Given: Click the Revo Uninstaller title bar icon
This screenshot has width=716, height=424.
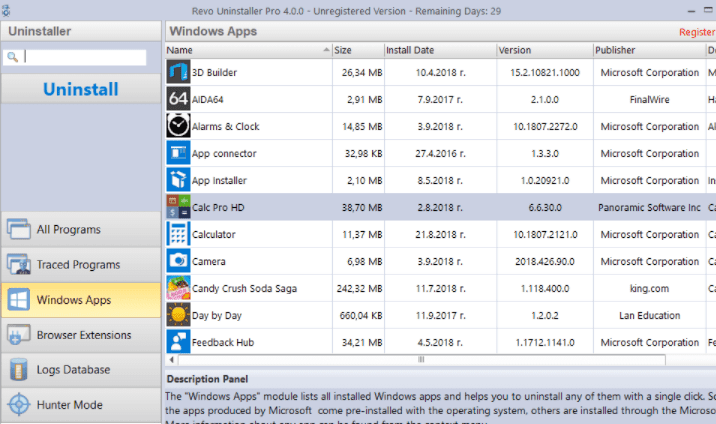Looking at the screenshot, I should 5,10.
